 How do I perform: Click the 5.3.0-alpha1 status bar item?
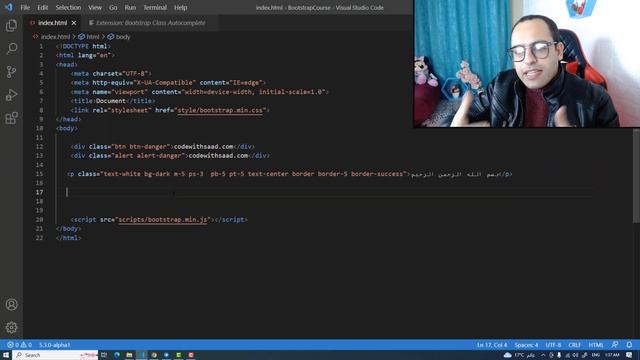tap(55, 345)
